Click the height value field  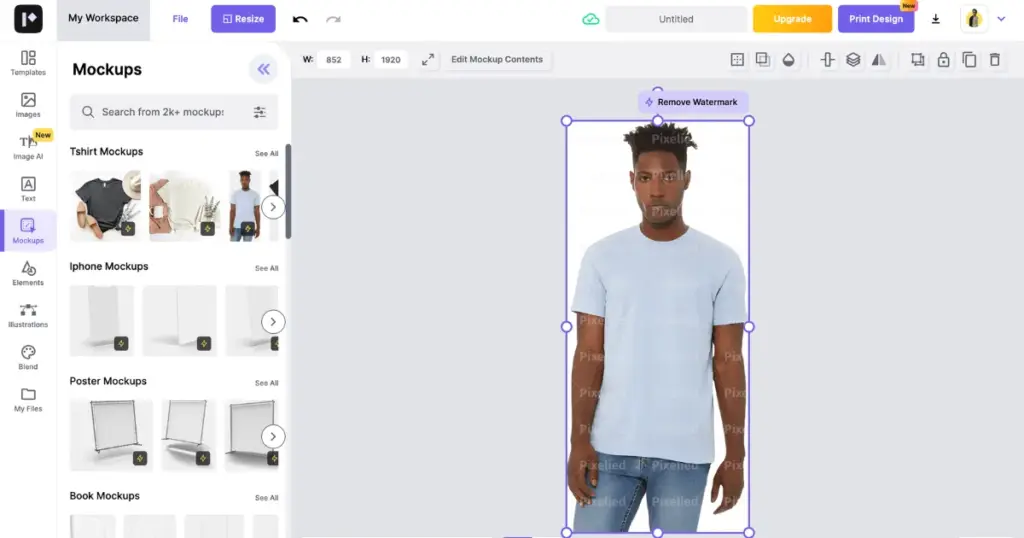(391, 59)
